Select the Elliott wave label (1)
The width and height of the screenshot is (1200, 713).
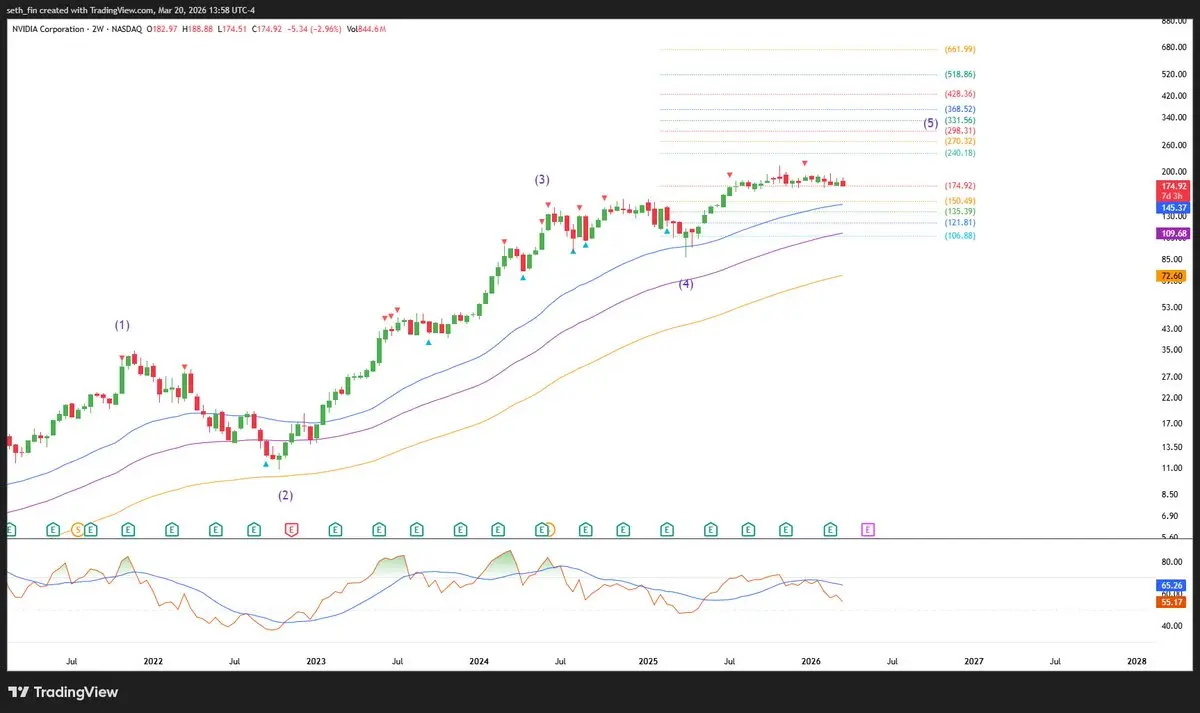coord(122,325)
